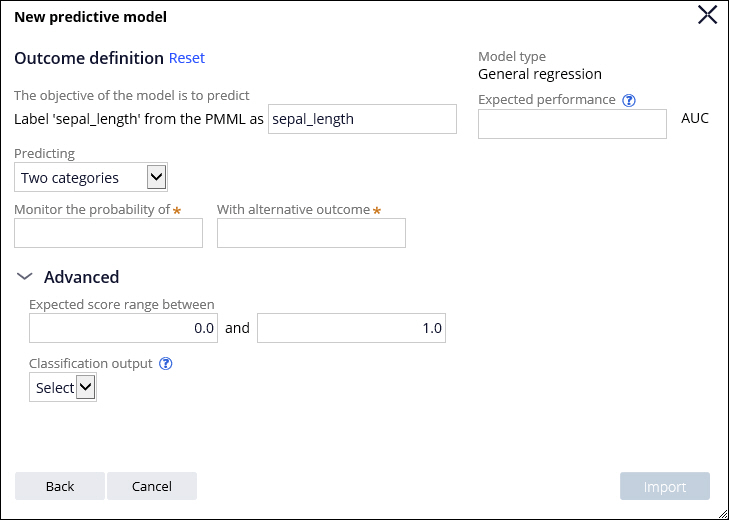Screen dimensions: 729x520
Task: Click the New predictive model title
Action: 90,17
